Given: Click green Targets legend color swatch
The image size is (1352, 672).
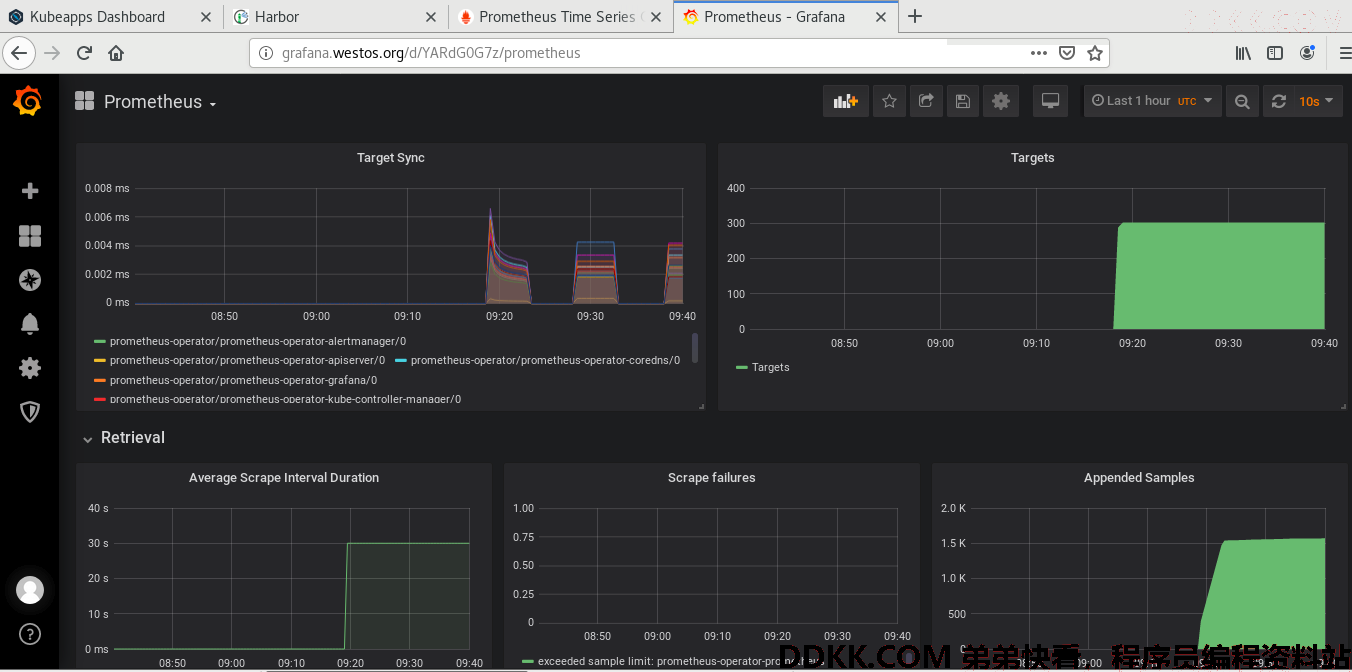Looking at the screenshot, I should (742, 368).
